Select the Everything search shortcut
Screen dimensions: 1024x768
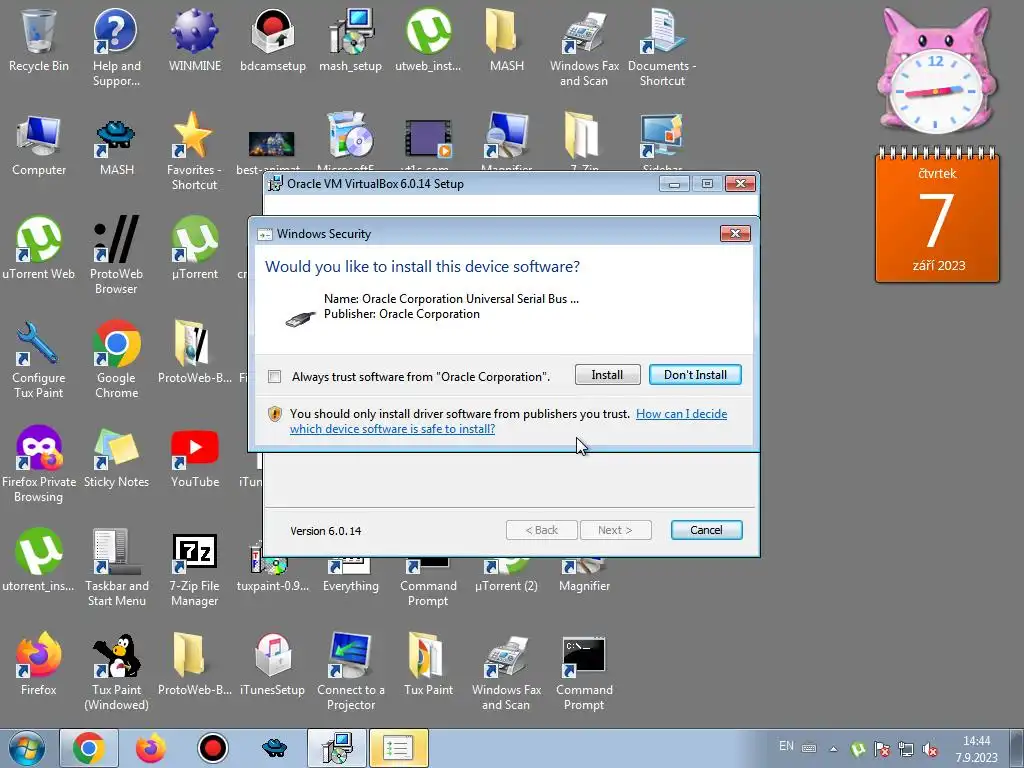click(351, 575)
